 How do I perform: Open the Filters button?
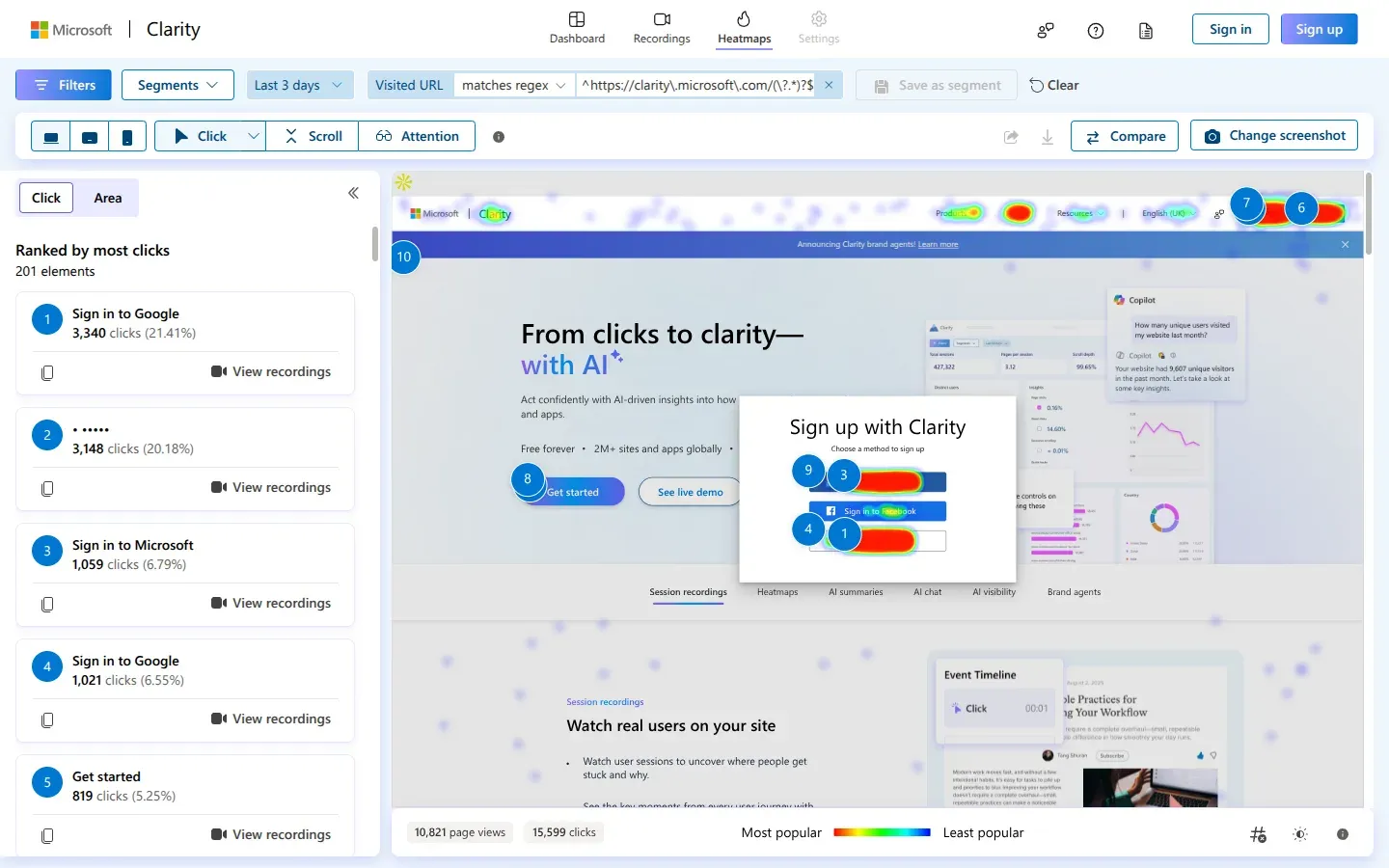64,85
